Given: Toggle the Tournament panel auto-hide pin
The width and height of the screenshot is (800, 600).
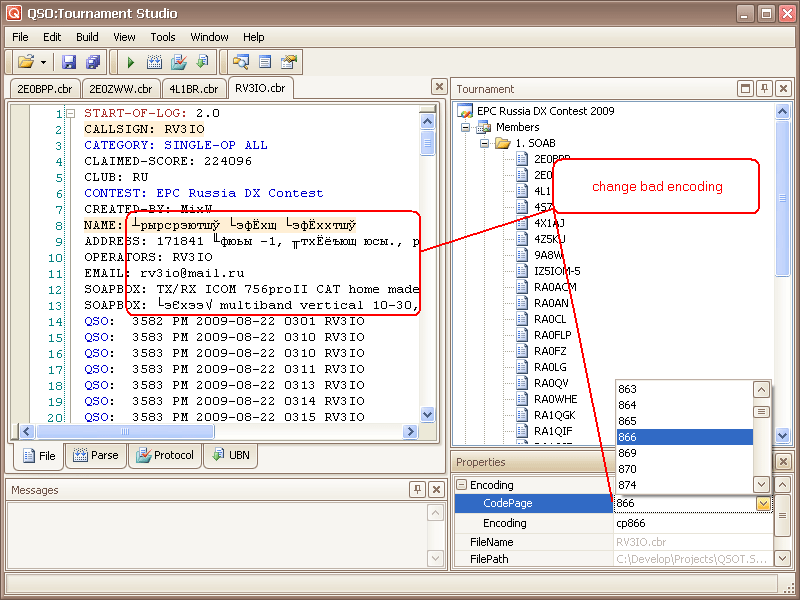Looking at the screenshot, I should coord(764,89).
